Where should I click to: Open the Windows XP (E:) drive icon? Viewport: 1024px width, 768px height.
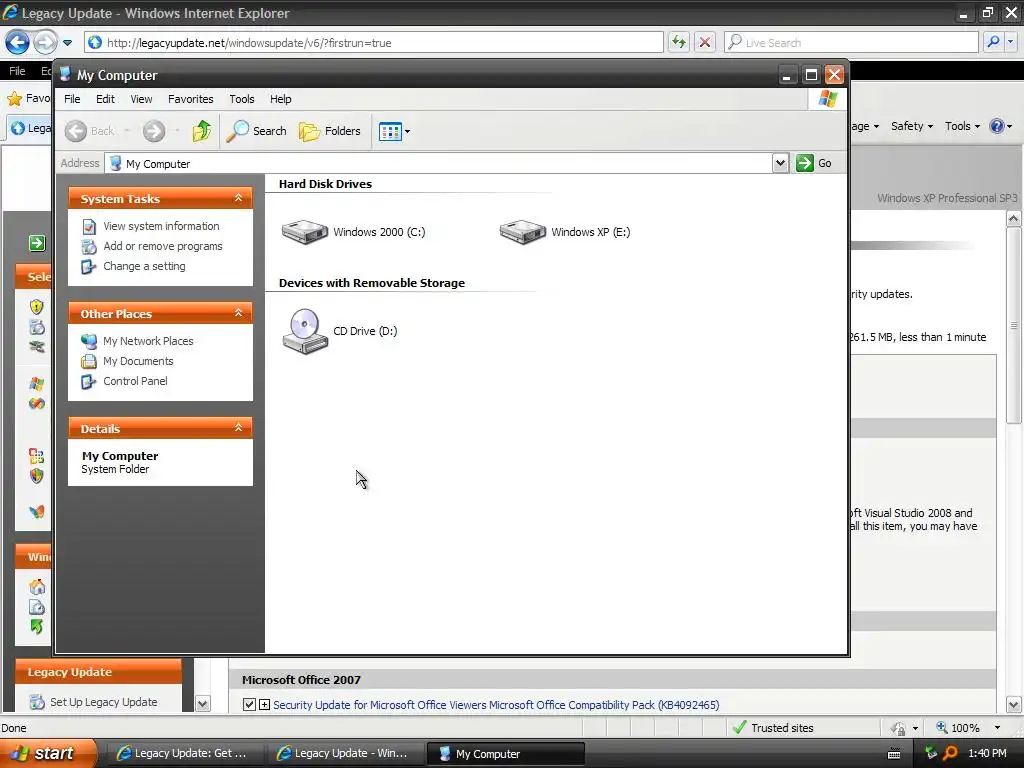[522, 232]
